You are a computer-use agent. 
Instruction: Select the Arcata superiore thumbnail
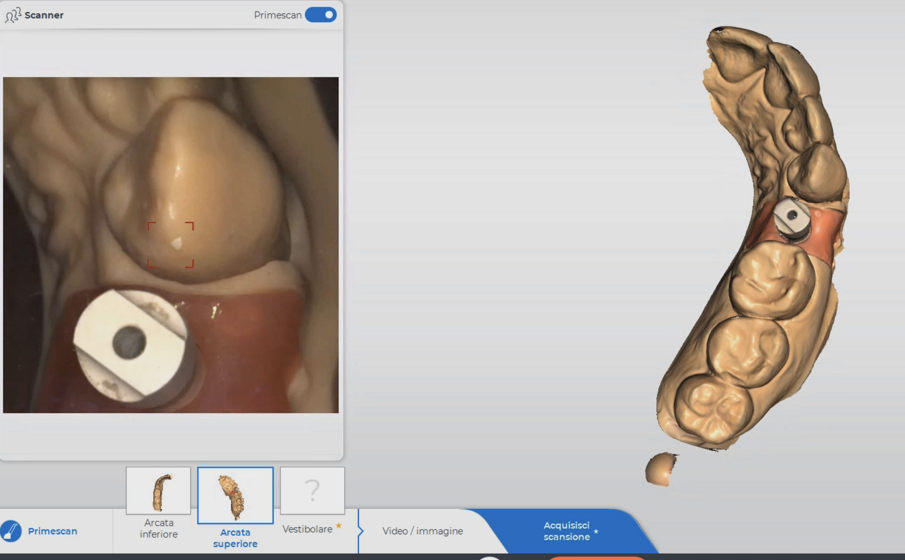tap(235, 495)
